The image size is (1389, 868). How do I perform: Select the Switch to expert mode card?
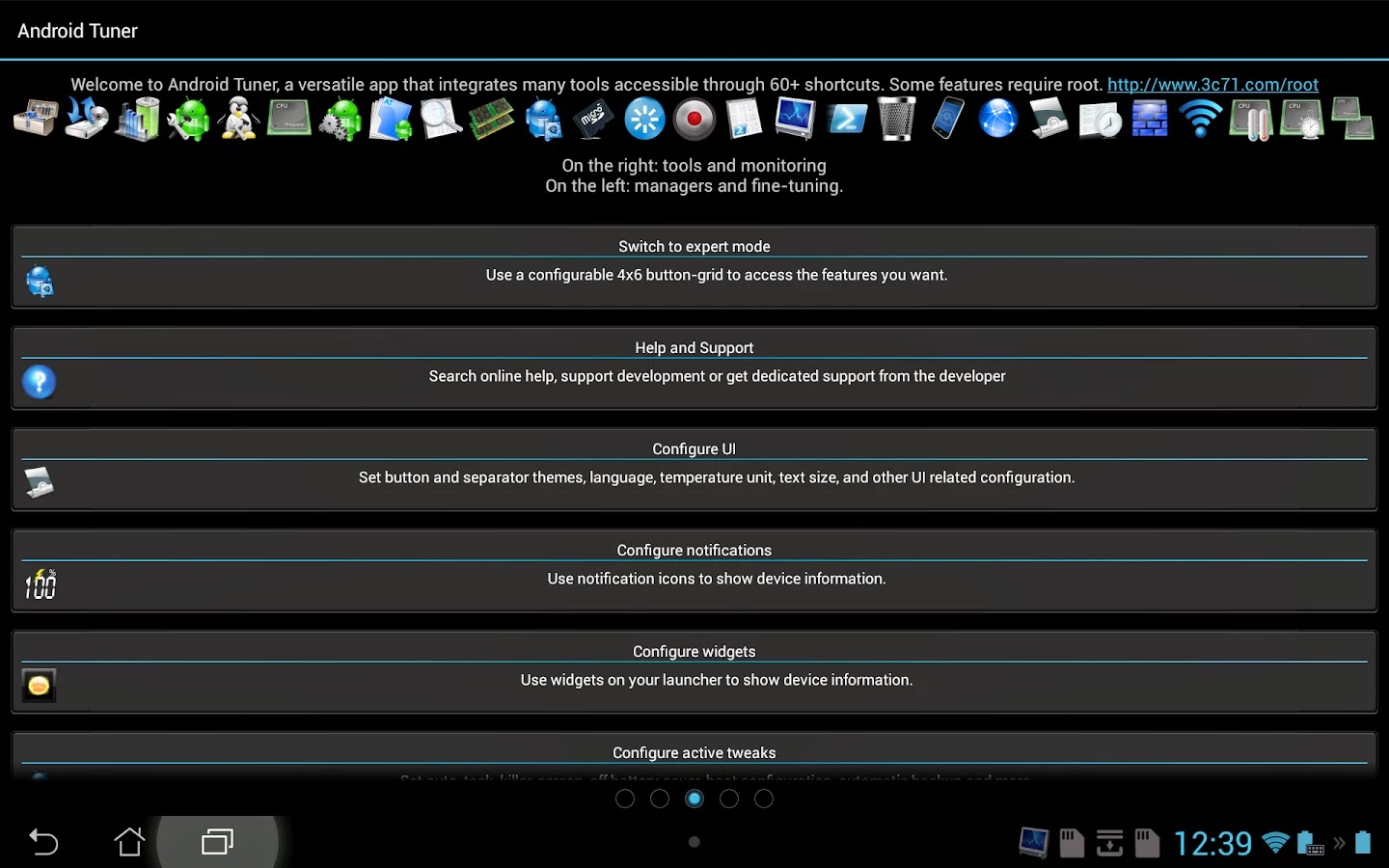coord(694,267)
